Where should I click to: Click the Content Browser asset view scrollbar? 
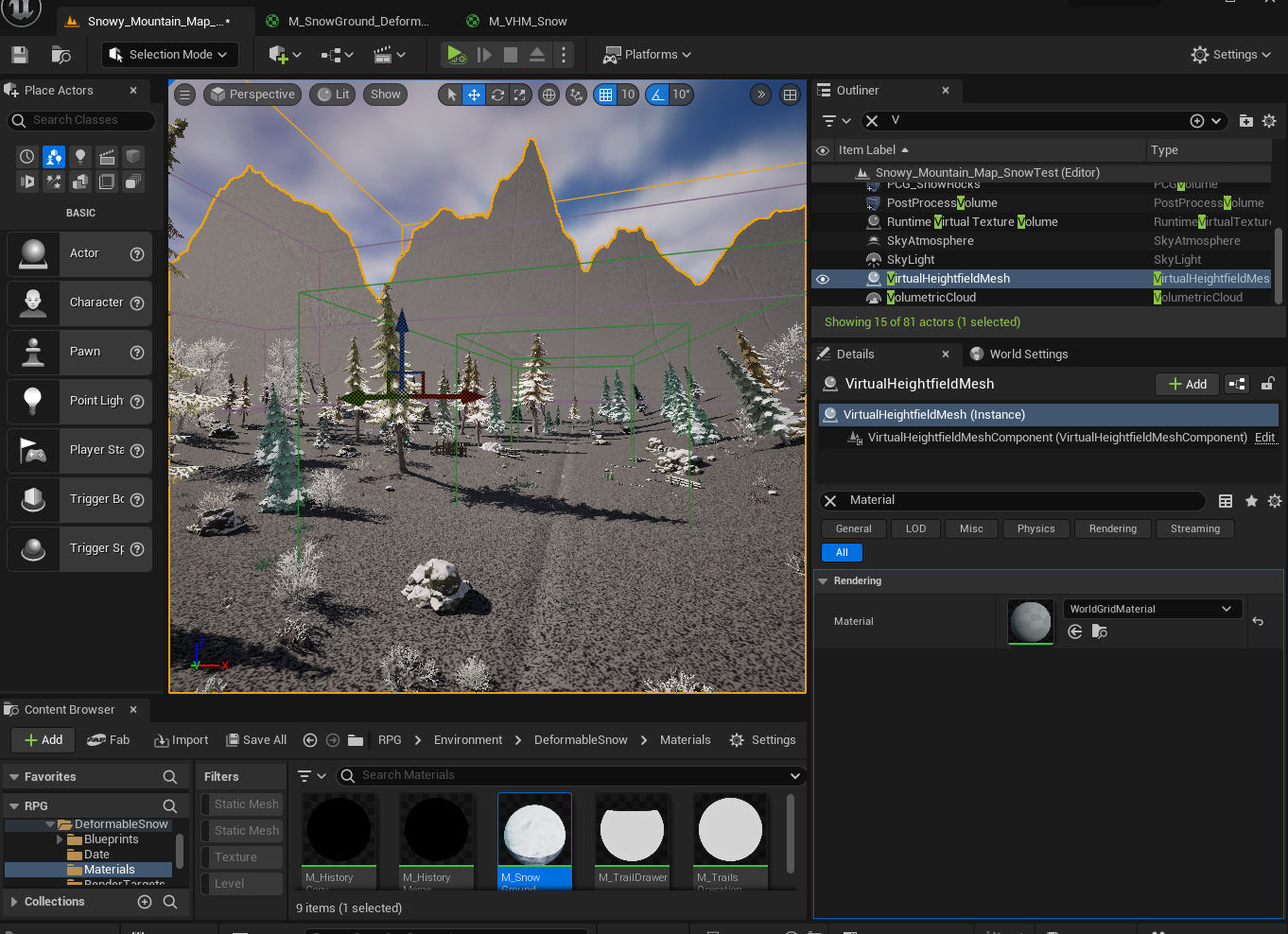(x=791, y=834)
